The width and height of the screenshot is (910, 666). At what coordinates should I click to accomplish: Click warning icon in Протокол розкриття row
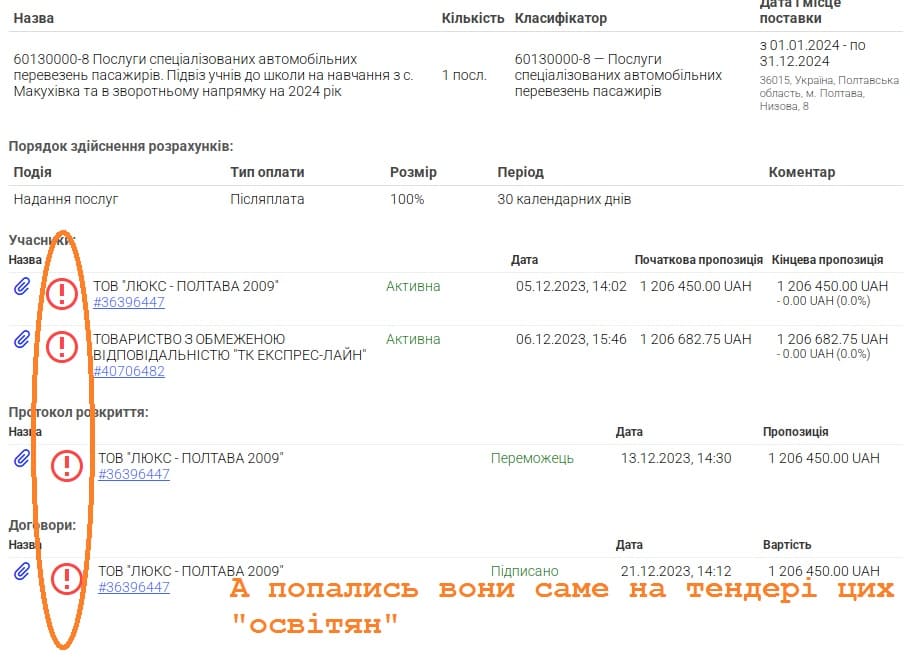click(67, 466)
